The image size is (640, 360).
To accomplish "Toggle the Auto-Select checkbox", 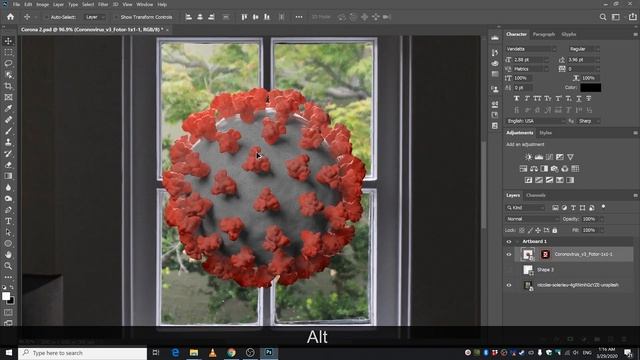I will click(46, 17).
